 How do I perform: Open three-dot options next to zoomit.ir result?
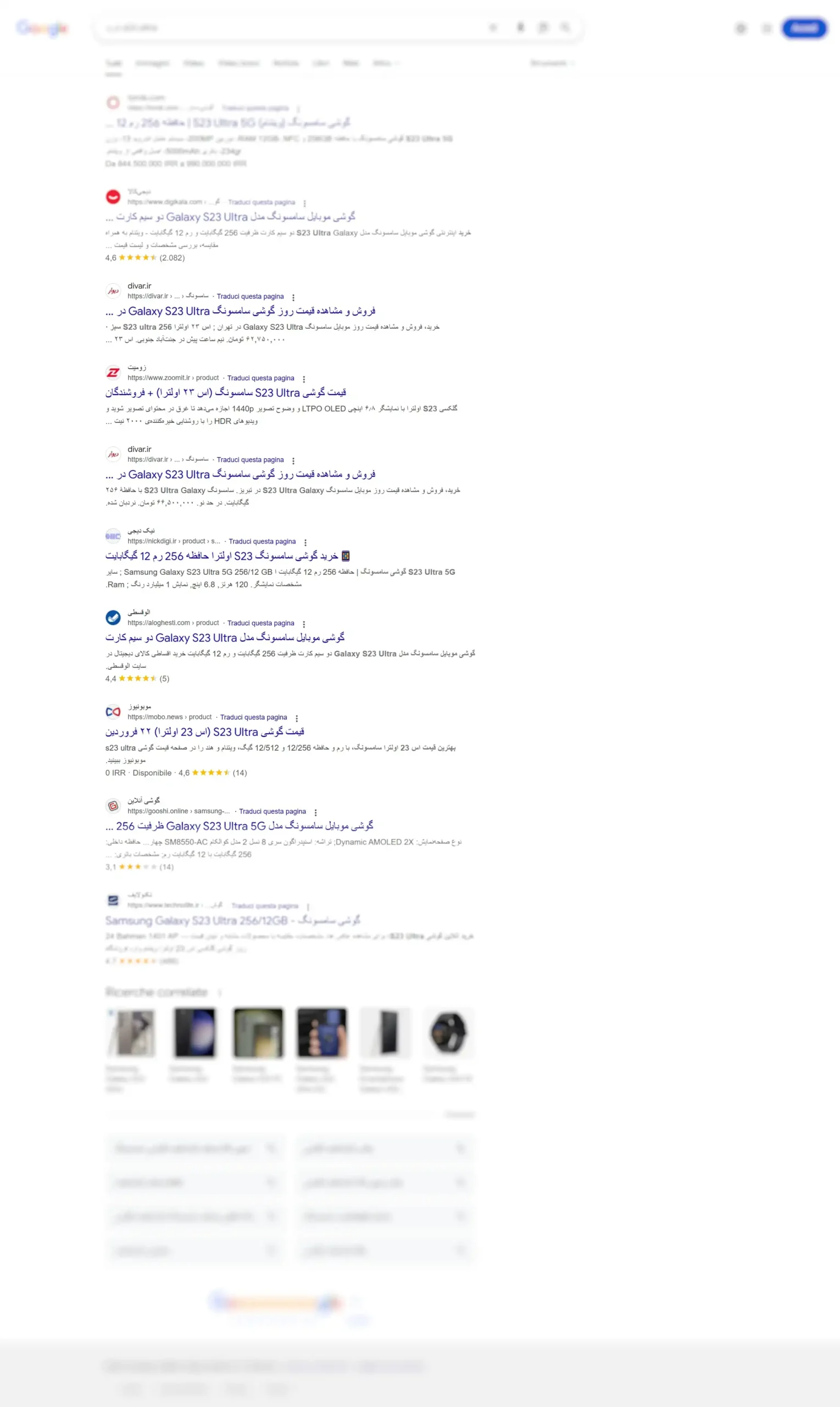304,379
